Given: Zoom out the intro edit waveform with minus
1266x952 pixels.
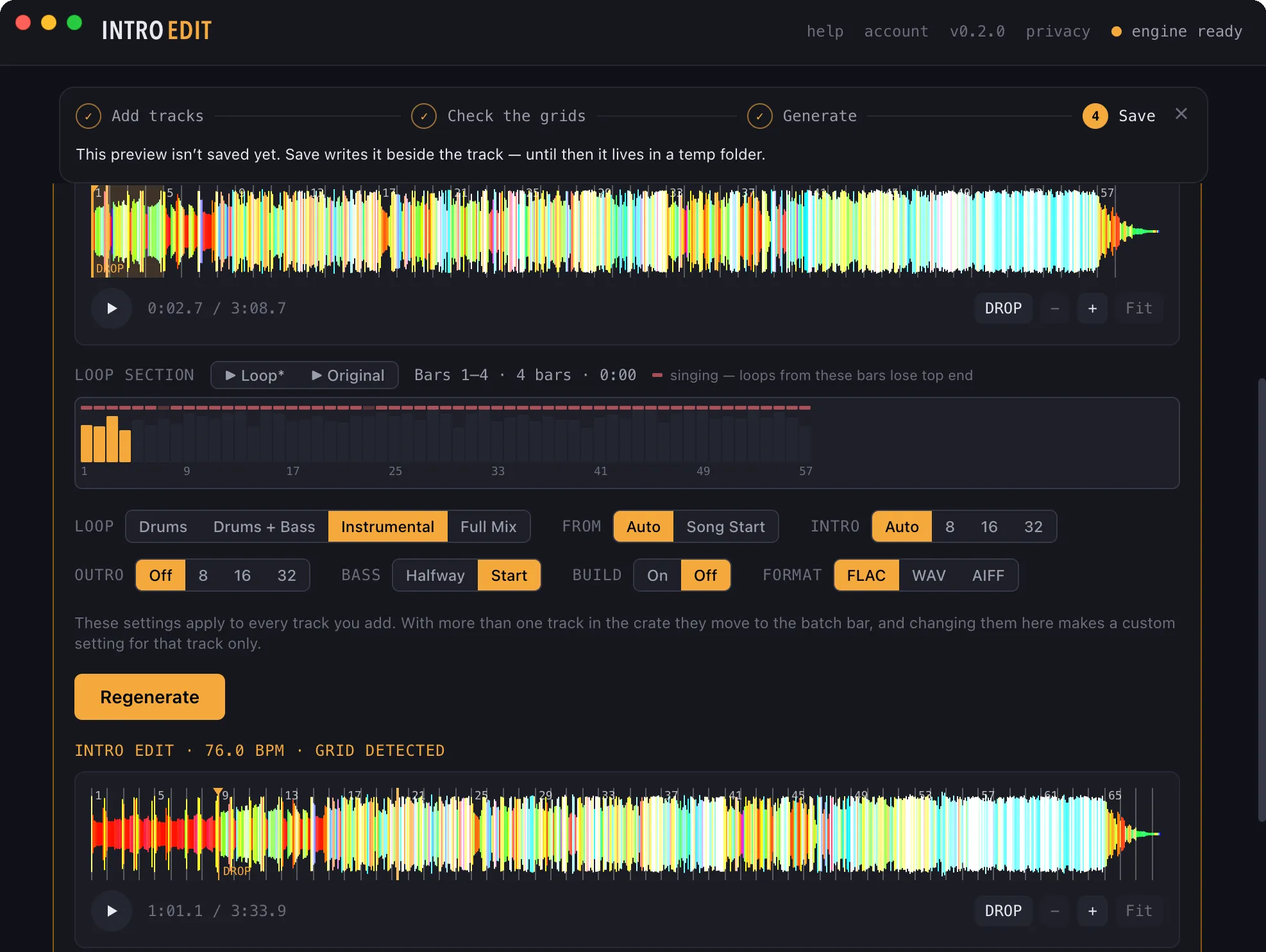Looking at the screenshot, I should pos(1054,911).
